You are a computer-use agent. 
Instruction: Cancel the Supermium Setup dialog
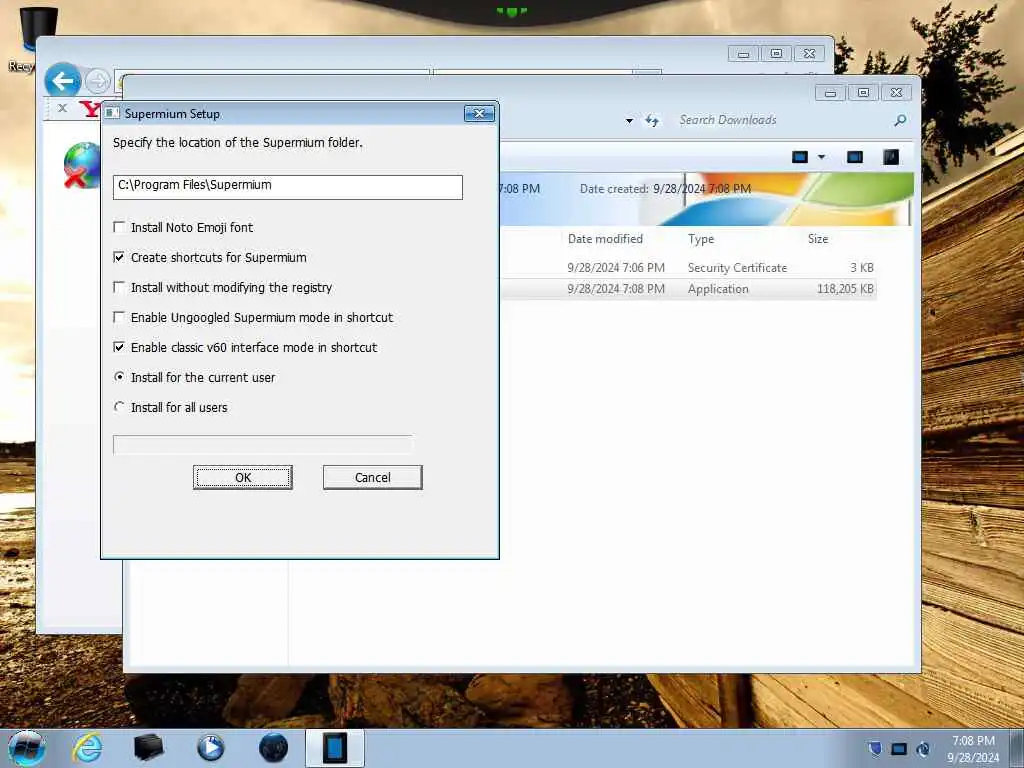pos(372,477)
